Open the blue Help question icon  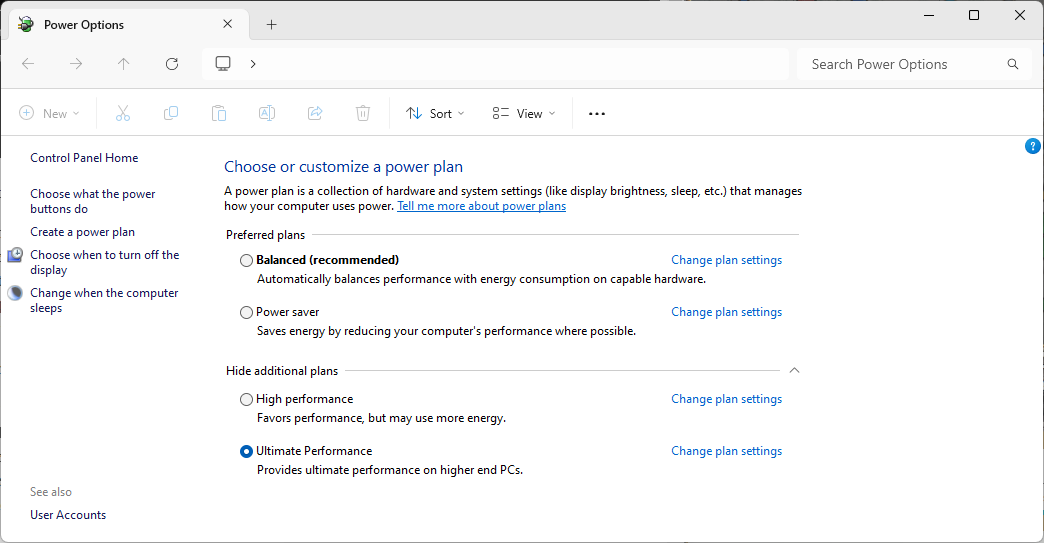pyautogui.click(x=1033, y=146)
